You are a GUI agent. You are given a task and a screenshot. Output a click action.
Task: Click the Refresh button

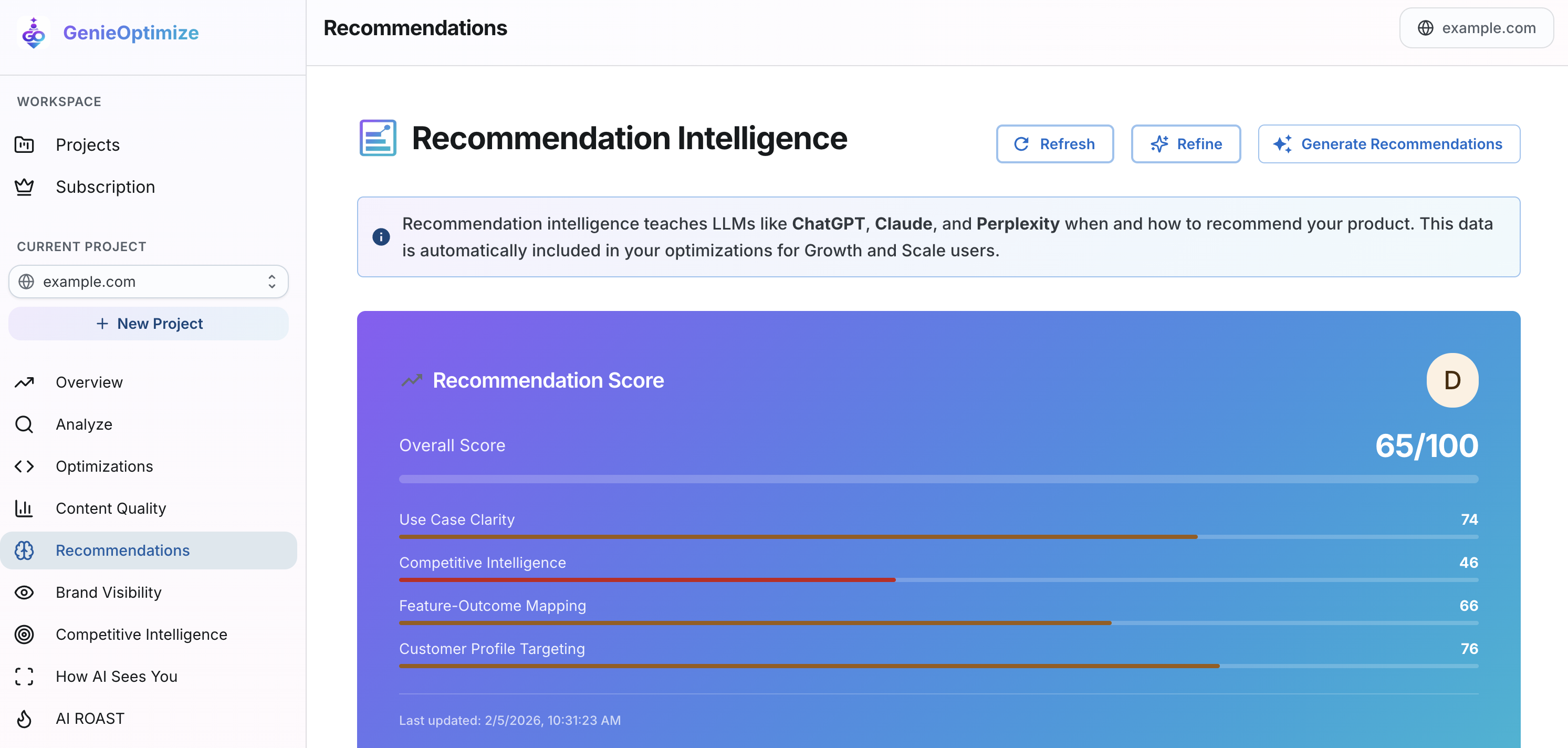click(1055, 144)
